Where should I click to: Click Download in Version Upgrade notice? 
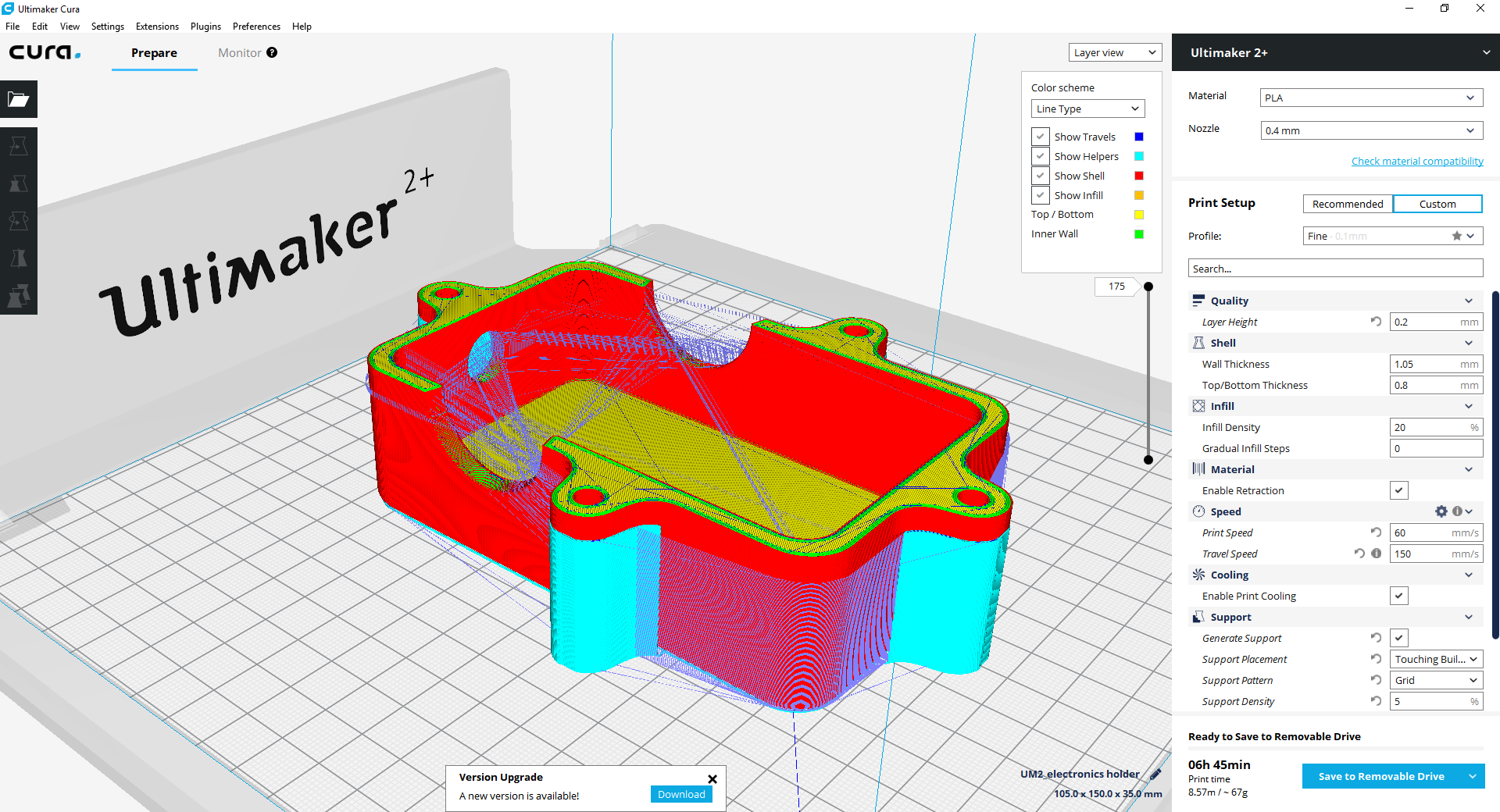point(681,794)
